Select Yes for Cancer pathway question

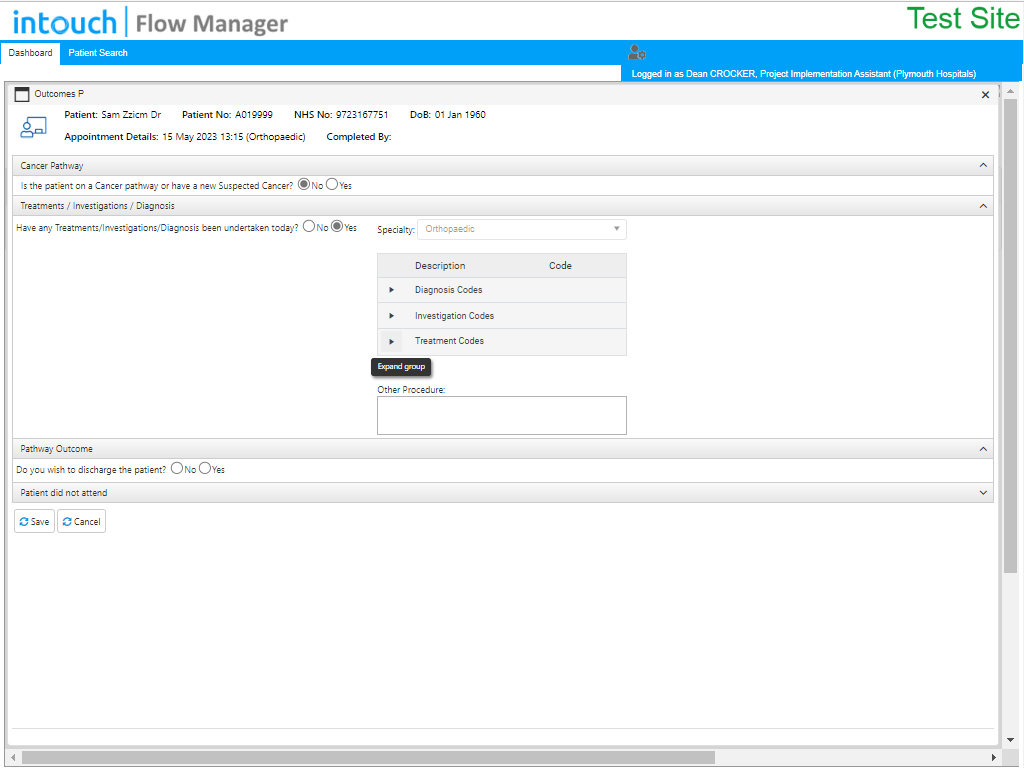[x=332, y=184]
